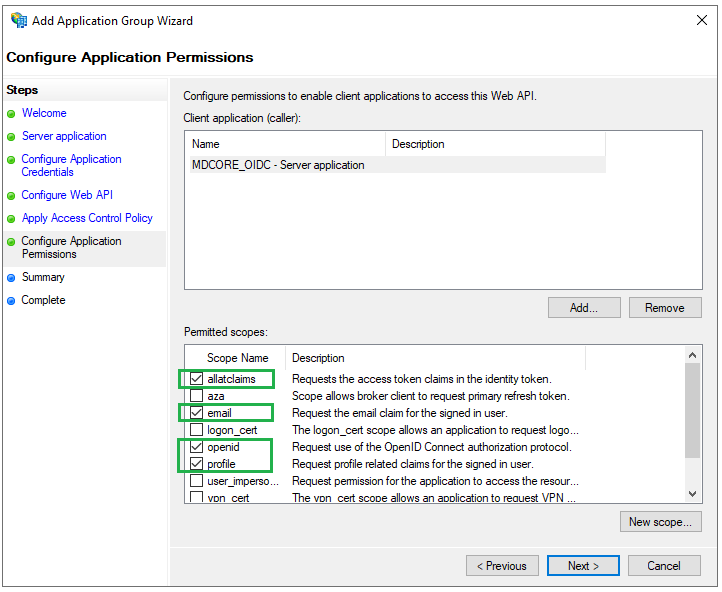The width and height of the screenshot is (722, 592).
Task: Go to Server application step
Action: [64, 136]
